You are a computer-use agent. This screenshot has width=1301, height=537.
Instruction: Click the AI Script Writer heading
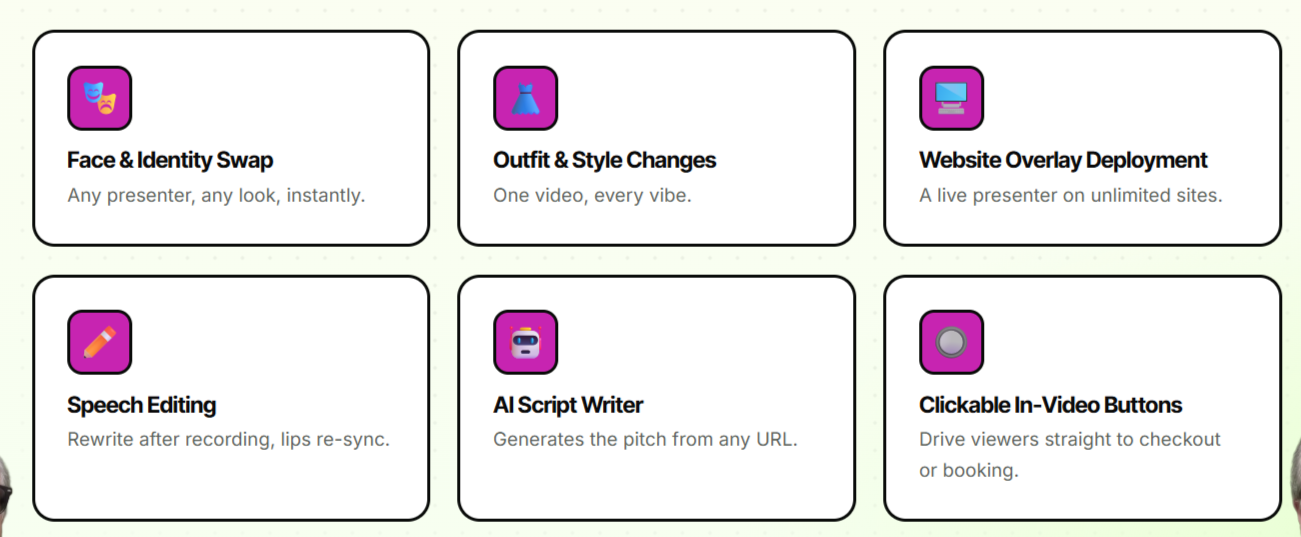(x=568, y=405)
